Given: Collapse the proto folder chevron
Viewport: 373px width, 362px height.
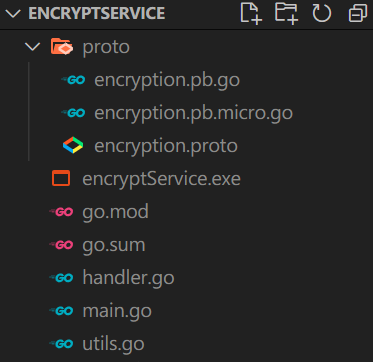Looking at the screenshot, I should point(32,47).
